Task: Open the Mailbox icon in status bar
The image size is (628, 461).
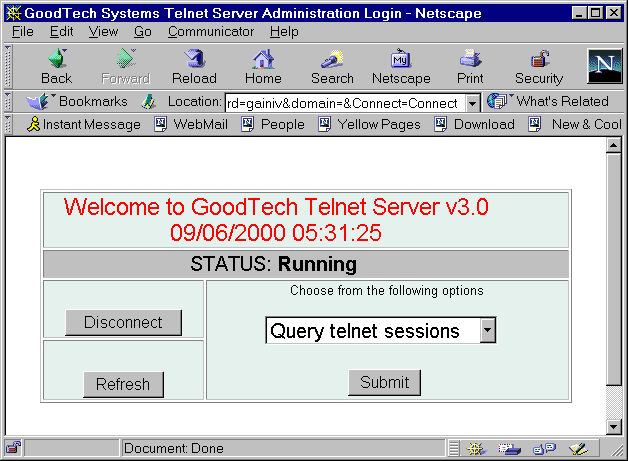Action: click(x=509, y=449)
